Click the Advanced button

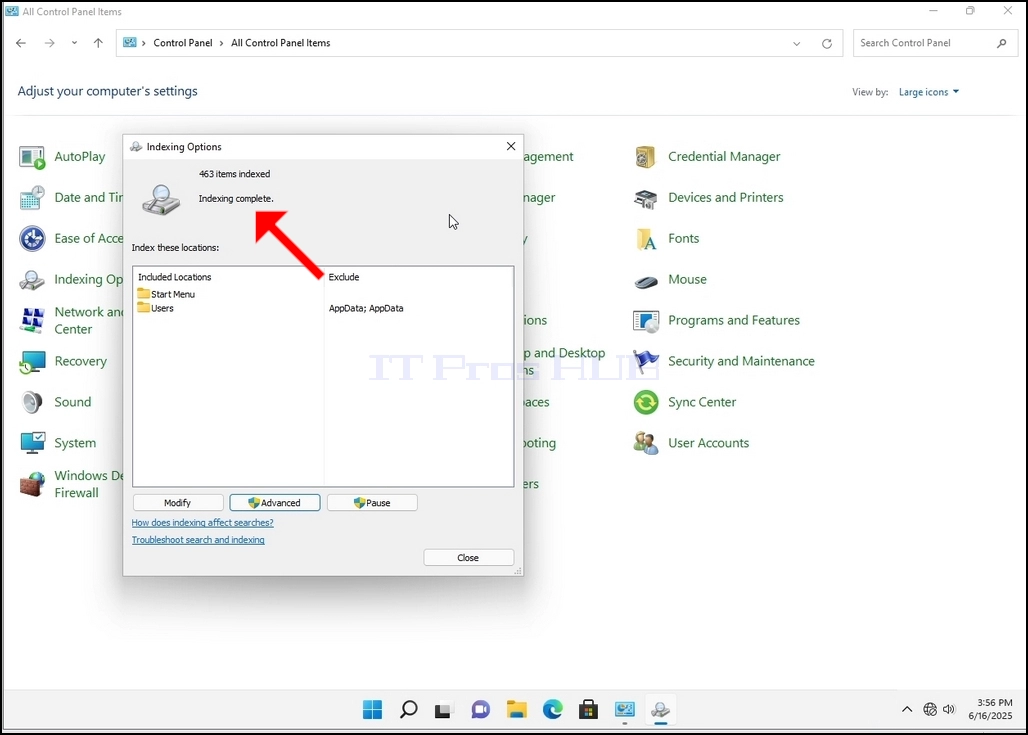coord(275,503)
